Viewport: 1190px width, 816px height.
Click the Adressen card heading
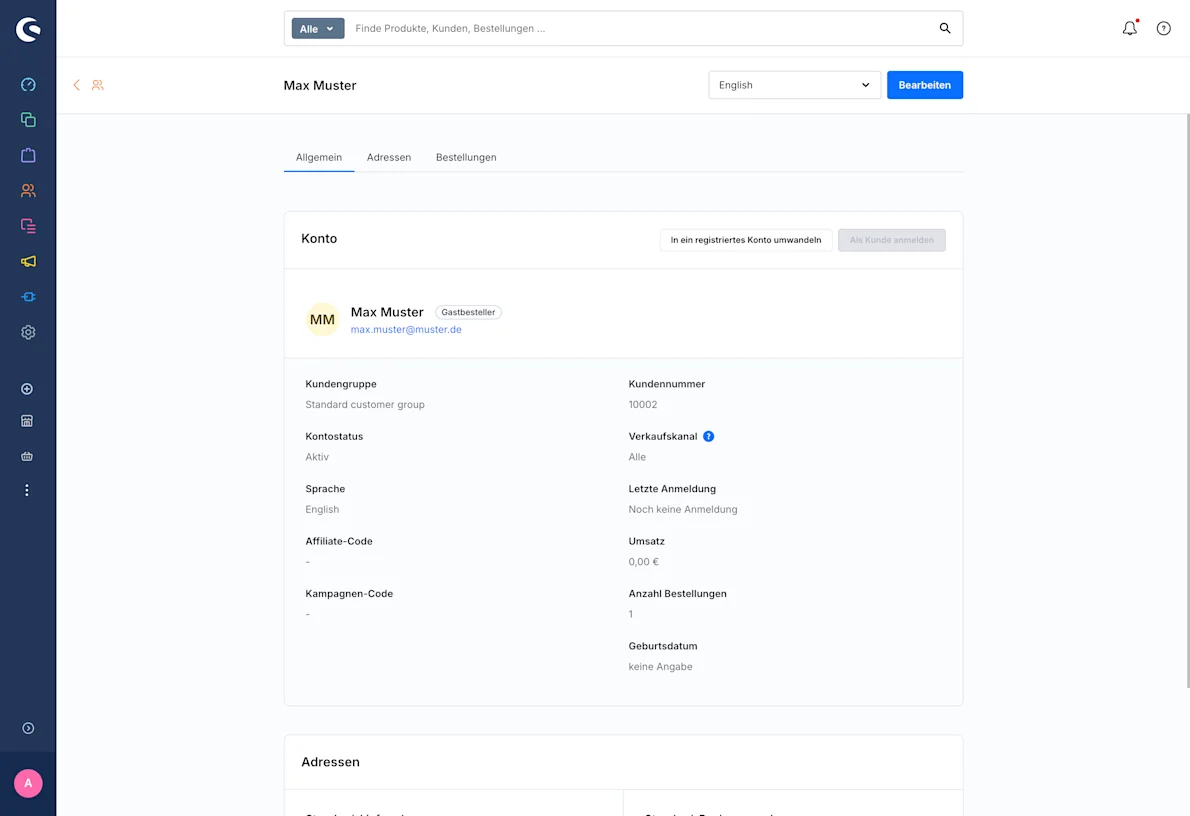pos(330,761)
